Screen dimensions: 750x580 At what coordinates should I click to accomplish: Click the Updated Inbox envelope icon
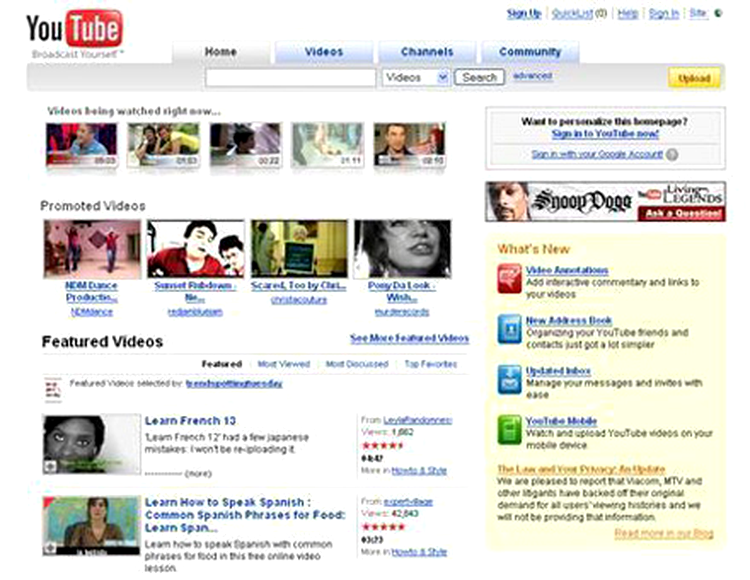[509, 379]
